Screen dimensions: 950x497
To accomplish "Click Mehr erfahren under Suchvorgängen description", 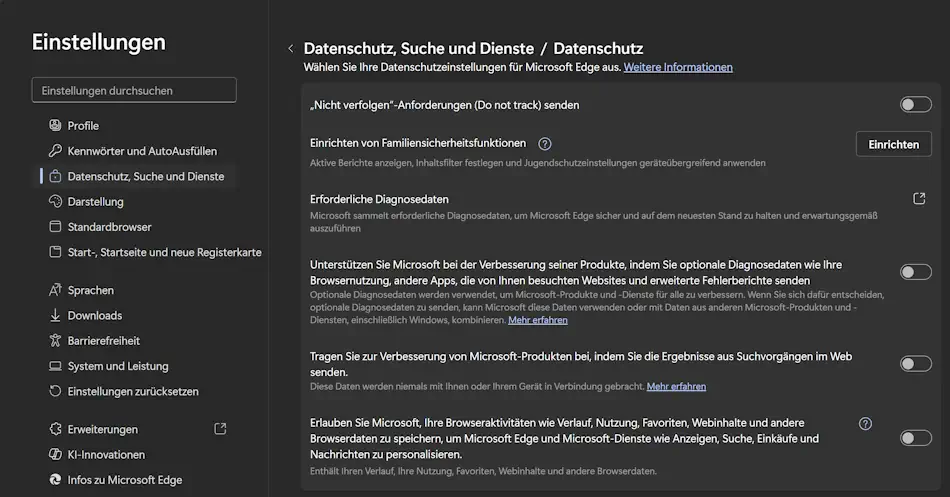I will click(676, 386).
